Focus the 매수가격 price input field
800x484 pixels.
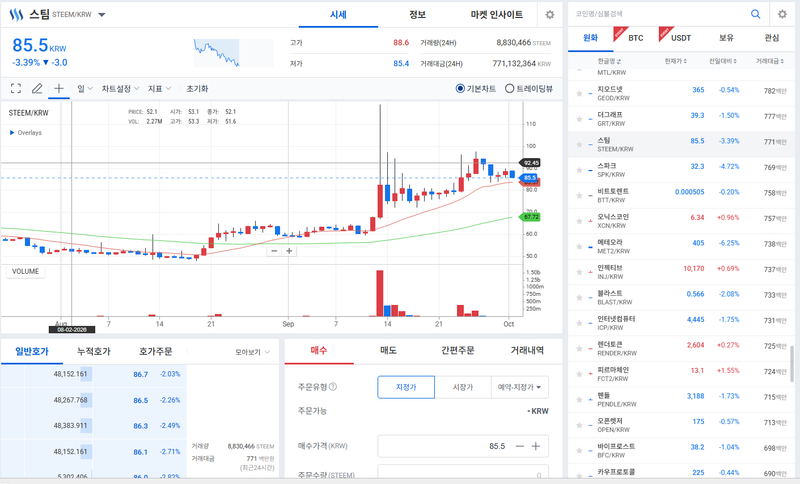(x=463, y=446)
